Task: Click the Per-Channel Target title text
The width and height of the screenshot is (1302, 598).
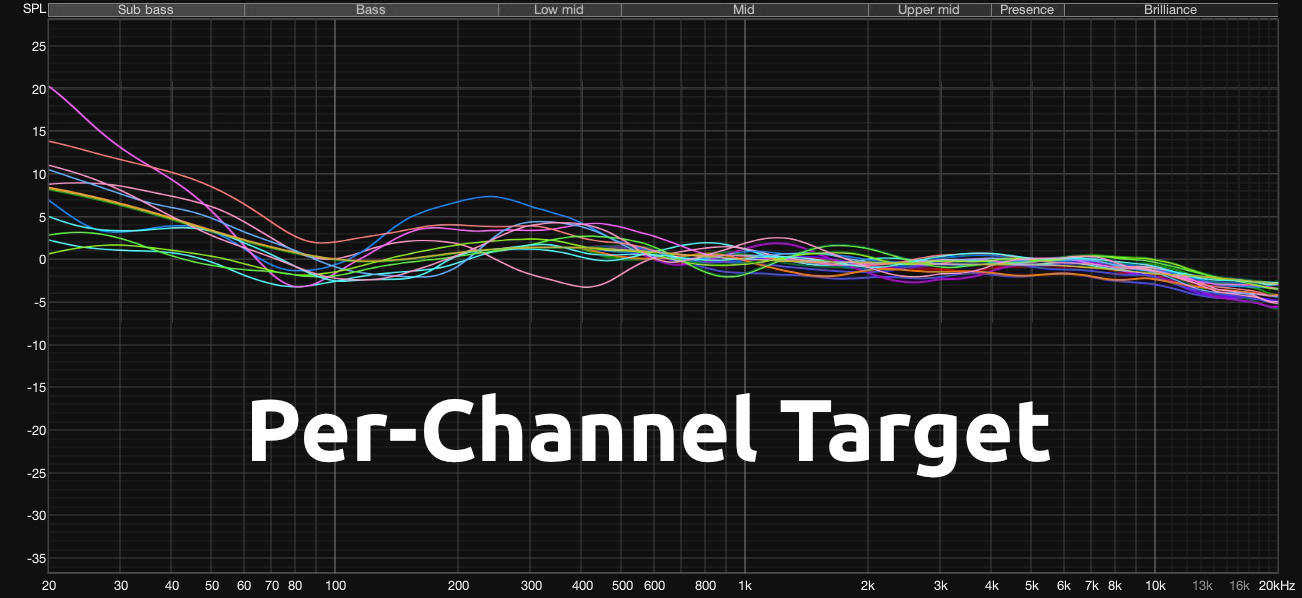Action: pyautogui.click(x=649, y=432)
